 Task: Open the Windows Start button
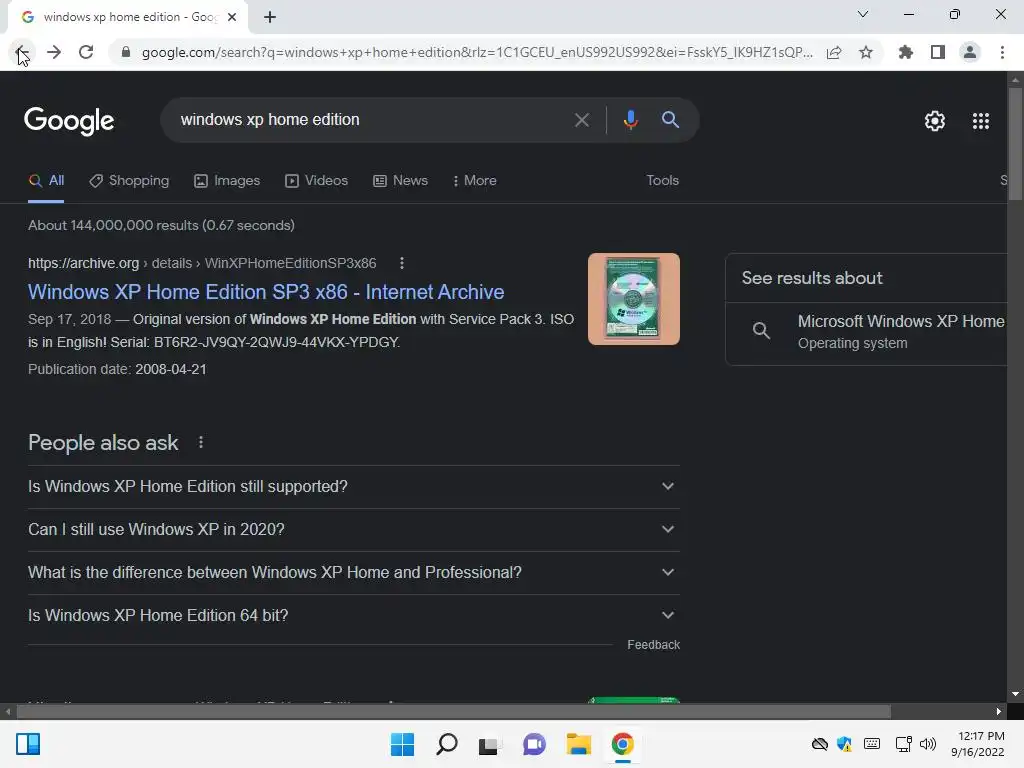tap(402, 744)
